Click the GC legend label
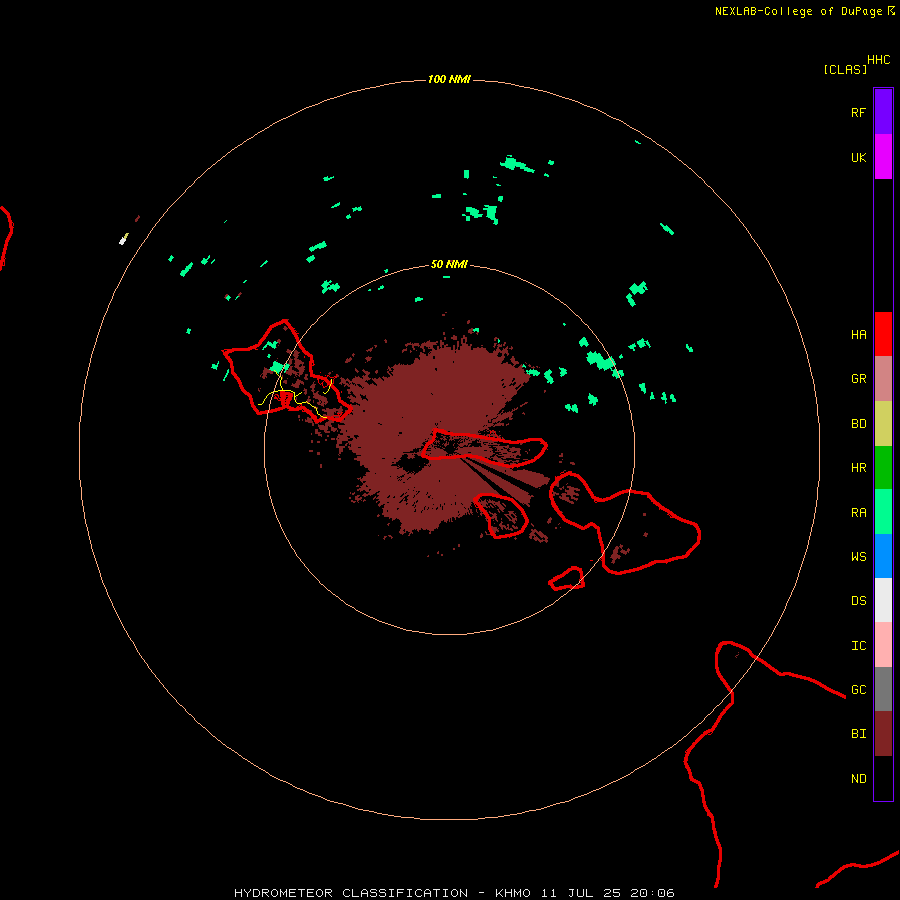Viewport: 900px width, 900px height. (858, 689)
